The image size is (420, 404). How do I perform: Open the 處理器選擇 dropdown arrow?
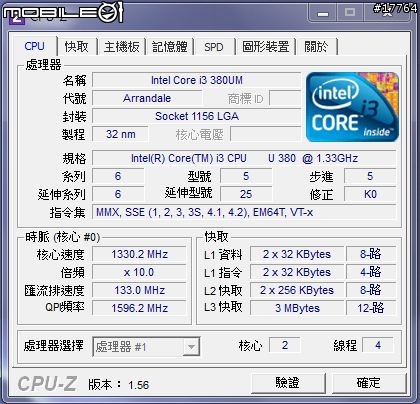pos(191,347)
